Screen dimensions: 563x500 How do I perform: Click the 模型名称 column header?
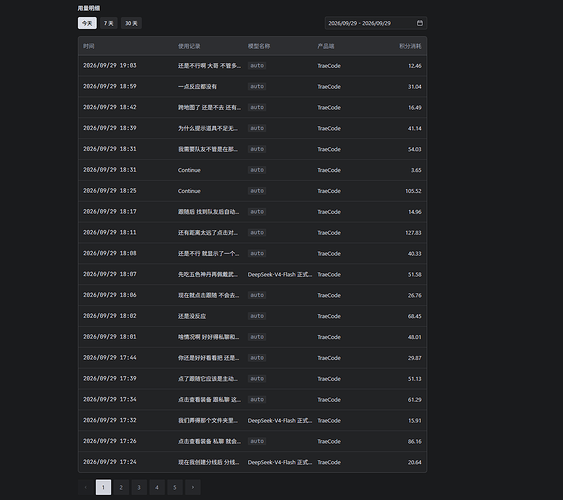(259, 46)
